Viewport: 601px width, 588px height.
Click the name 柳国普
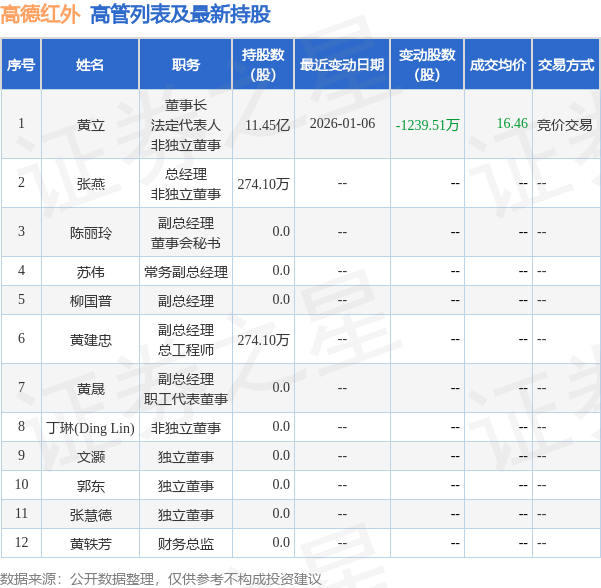point(91,301)
